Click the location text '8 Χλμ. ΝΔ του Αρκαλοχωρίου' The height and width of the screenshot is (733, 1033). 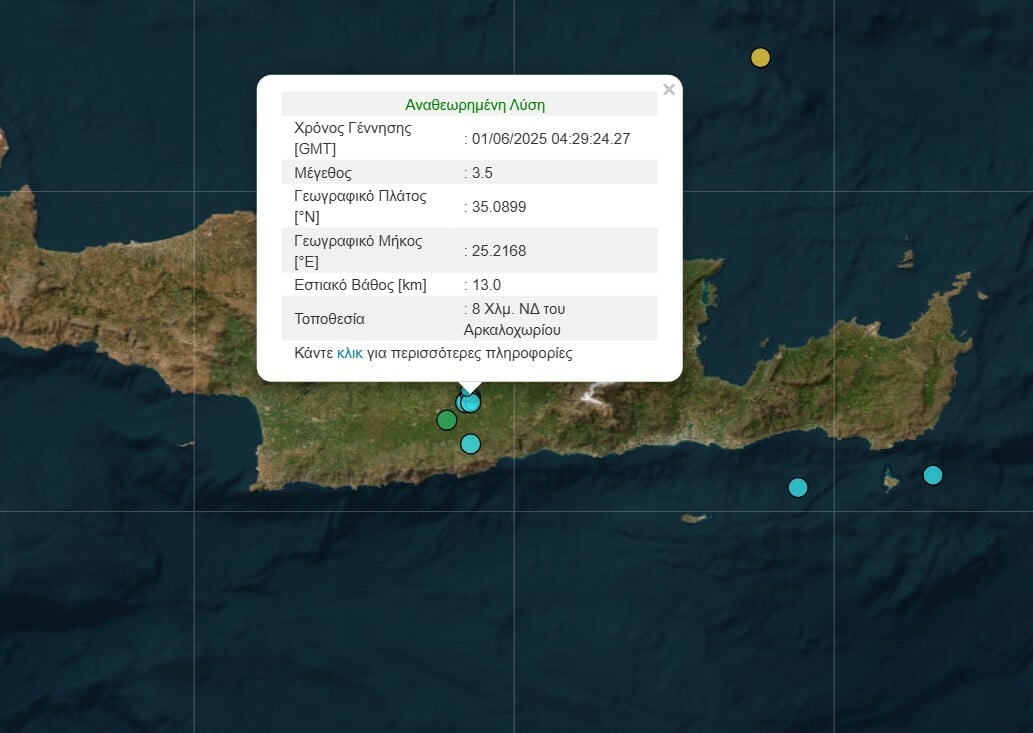point(515,319)
